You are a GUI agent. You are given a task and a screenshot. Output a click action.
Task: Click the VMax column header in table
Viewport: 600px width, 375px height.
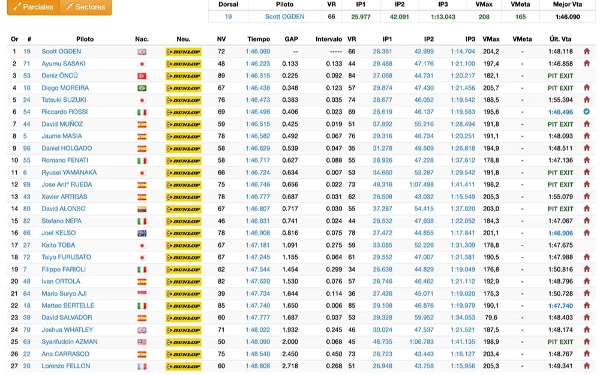pyautogui.click(x=491, y=39)
